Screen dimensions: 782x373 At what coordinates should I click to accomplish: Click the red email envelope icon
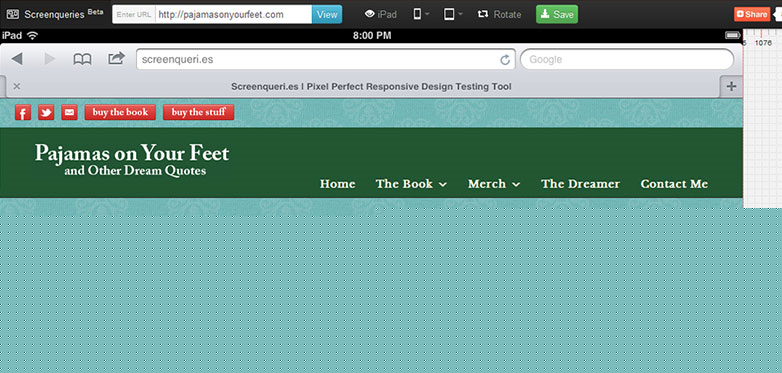tap(69, 113)
